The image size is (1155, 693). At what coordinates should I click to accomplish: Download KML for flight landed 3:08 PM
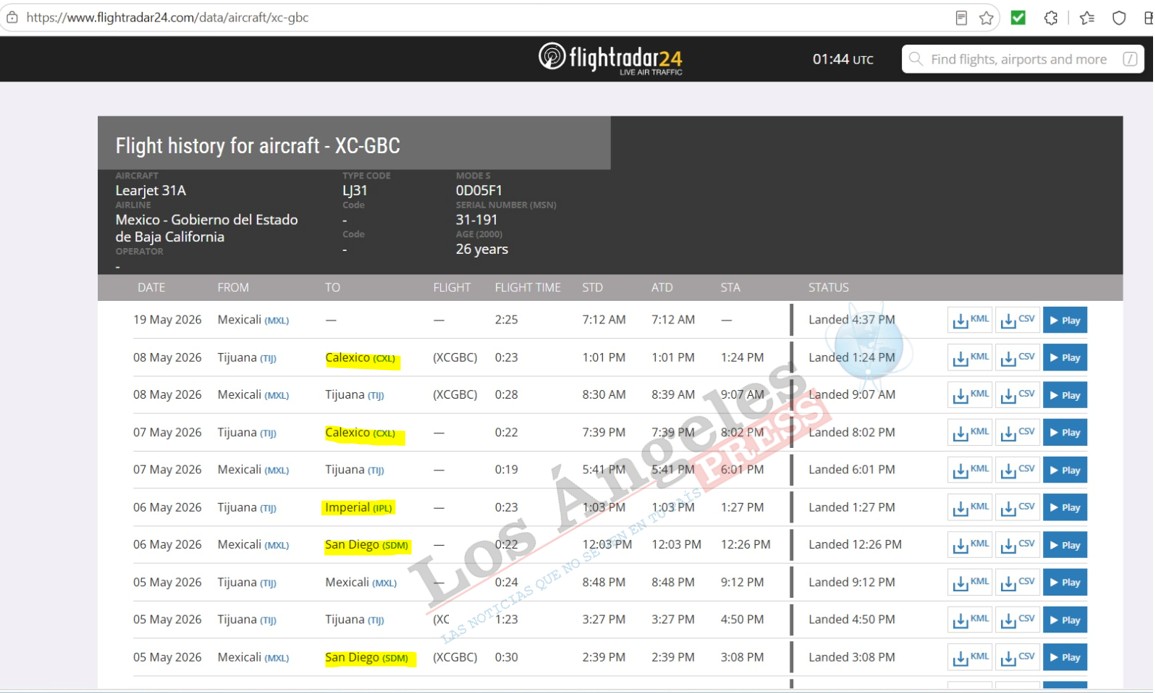[970, 658]
